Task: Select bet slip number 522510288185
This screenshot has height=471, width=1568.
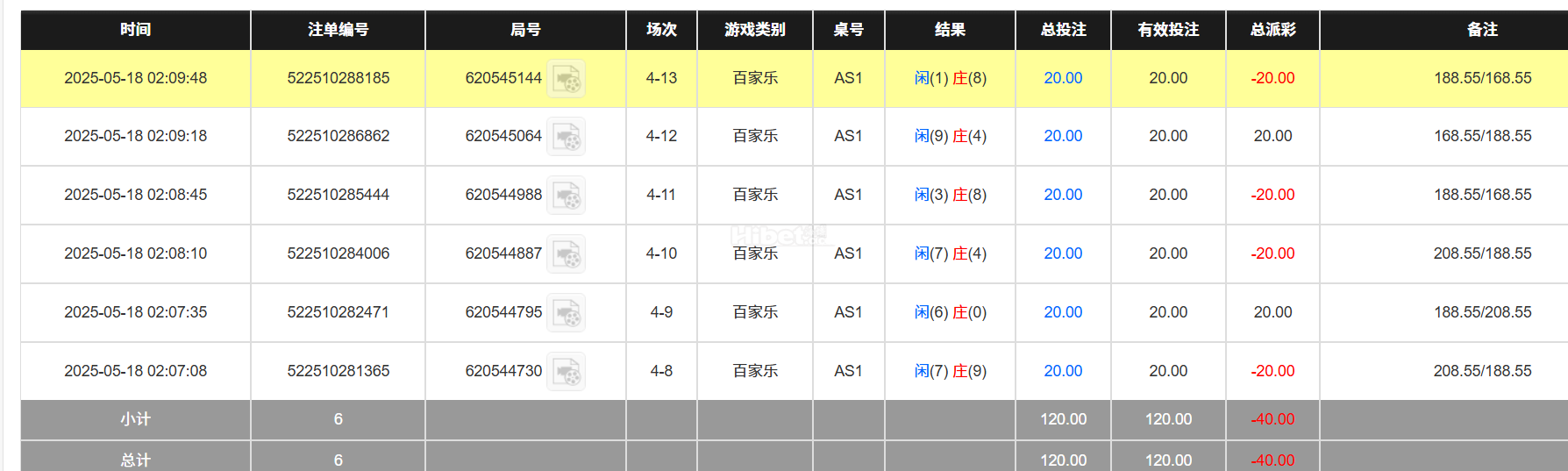Action: click(338, 78)
